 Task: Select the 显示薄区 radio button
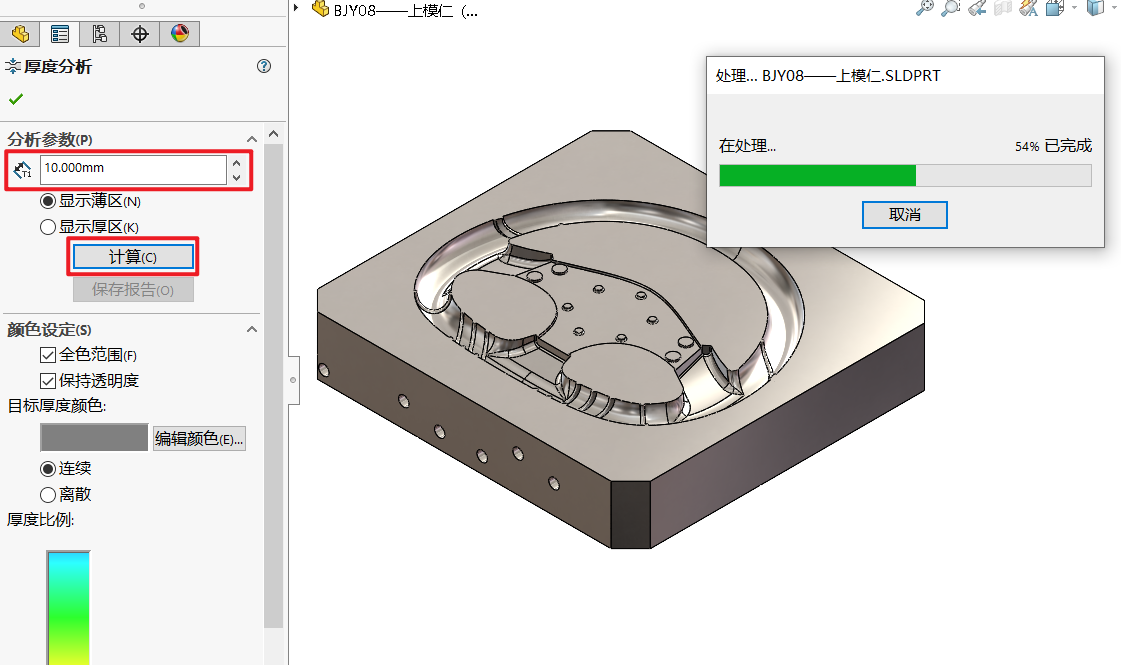[x=48, y=201]
